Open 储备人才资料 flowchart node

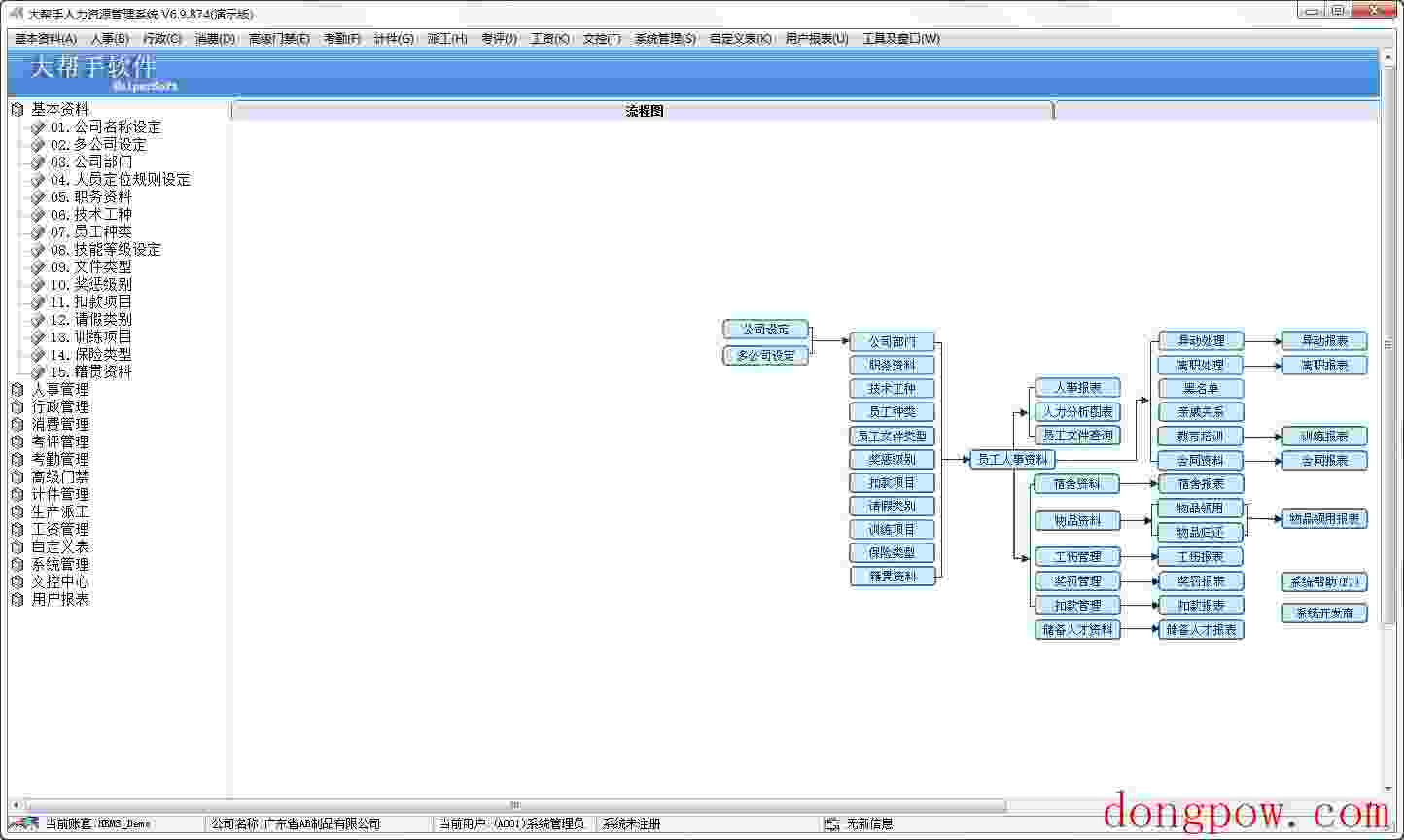(1077, 630)
